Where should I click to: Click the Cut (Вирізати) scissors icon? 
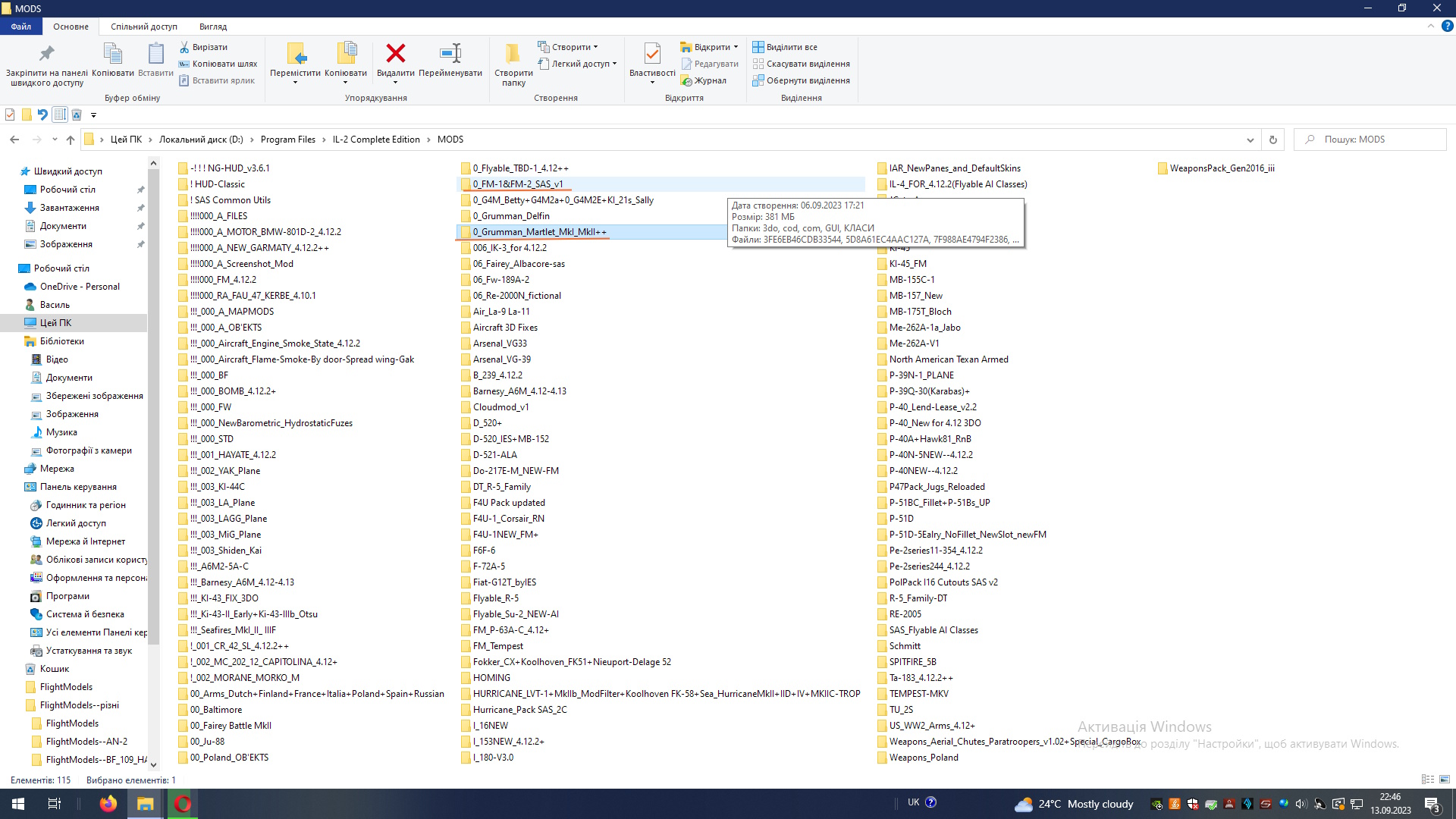click(184, 47)
